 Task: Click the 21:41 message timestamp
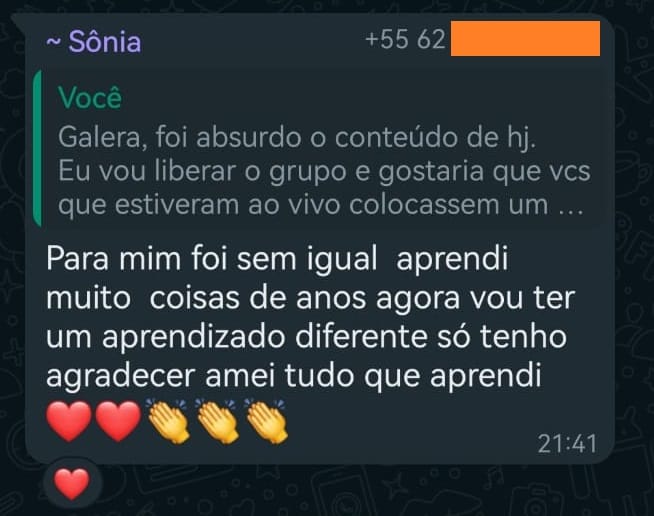[567, 443]
